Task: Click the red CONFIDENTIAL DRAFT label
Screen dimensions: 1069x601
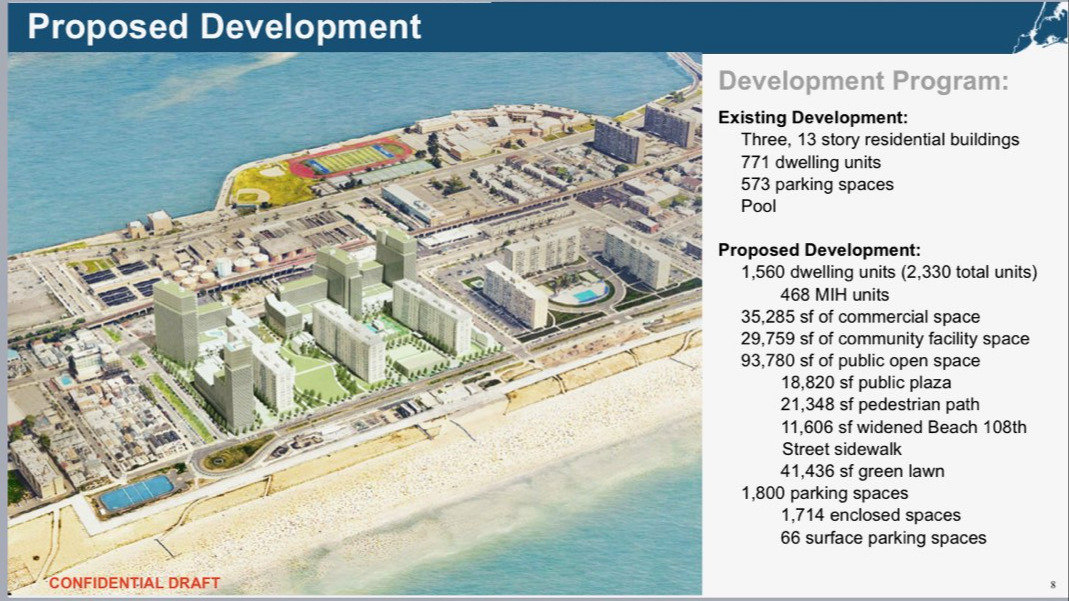Action: [x=134, y=583]
